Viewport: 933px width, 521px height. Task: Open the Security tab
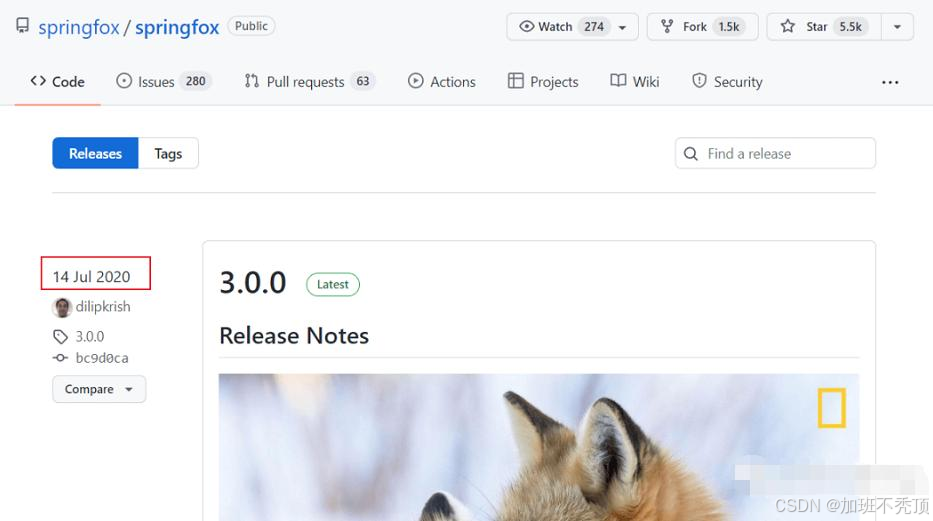(x=727, y=81)
